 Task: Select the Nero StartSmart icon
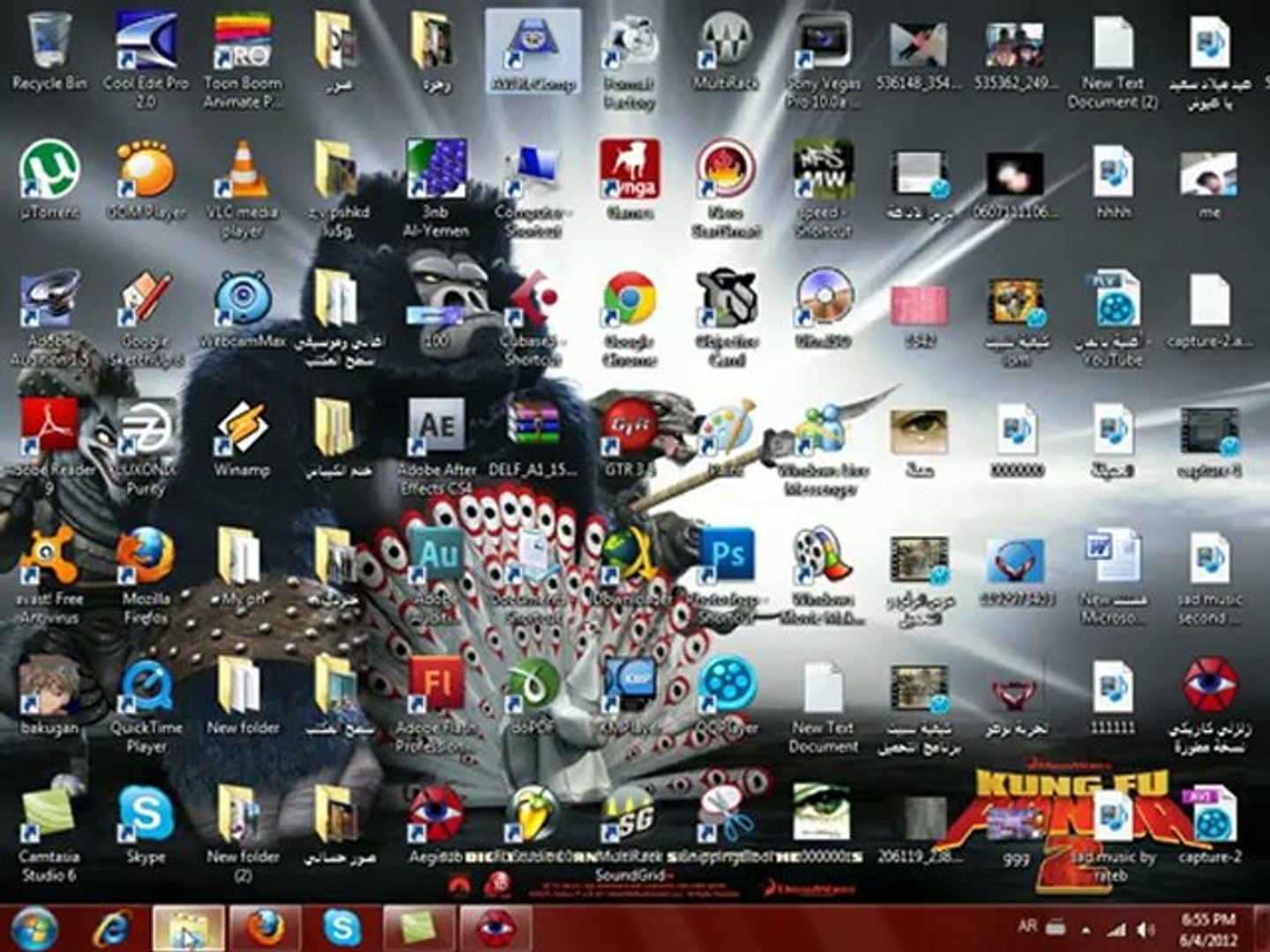726,189
